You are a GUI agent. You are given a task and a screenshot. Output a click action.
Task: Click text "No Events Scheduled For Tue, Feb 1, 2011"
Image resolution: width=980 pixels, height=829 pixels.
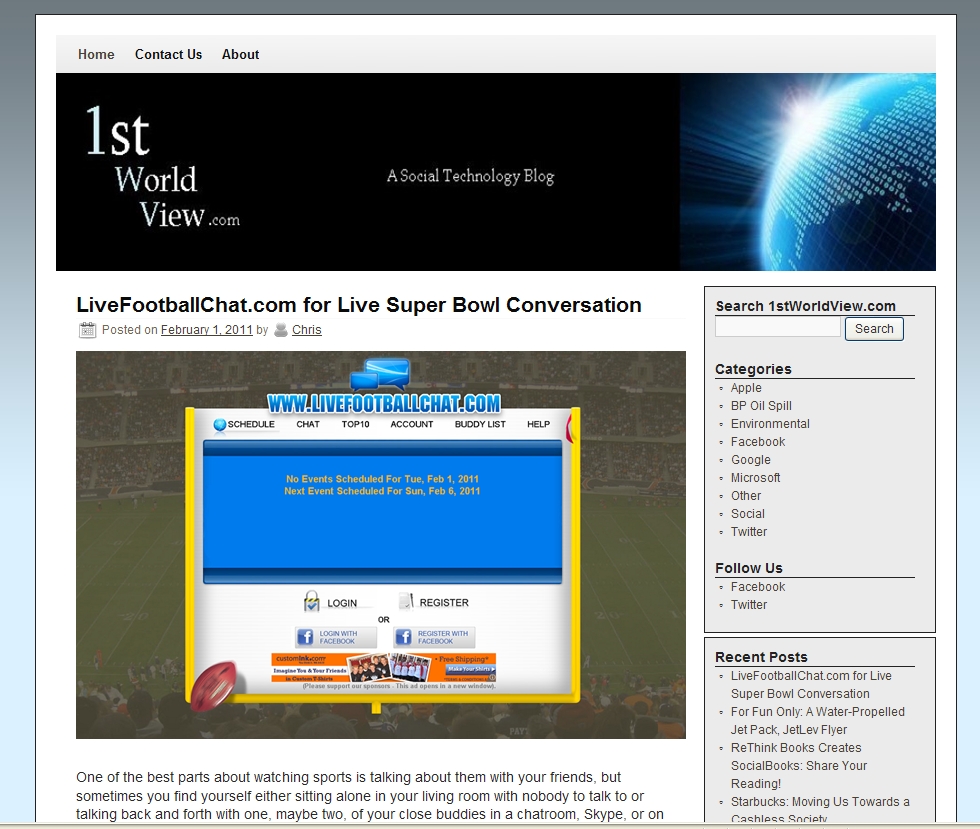[382, 479]
